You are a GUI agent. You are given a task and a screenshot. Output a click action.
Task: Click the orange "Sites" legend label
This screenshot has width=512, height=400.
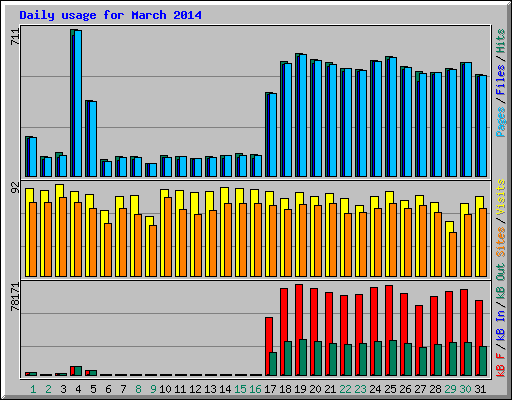501,242
